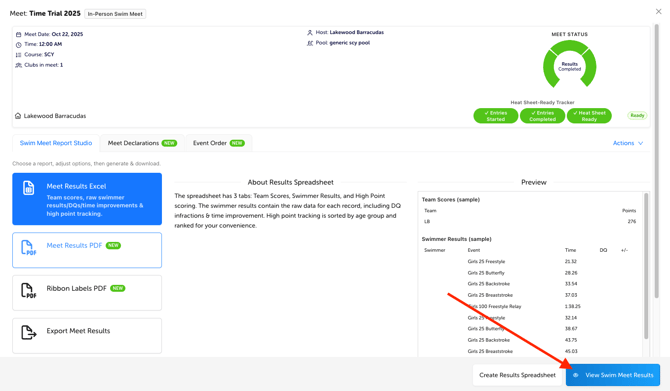The height and width of the screenshot is (391, 670).
Task: Click the NEW badge on Meet Declarations
Action: click(x=169, y=143)
